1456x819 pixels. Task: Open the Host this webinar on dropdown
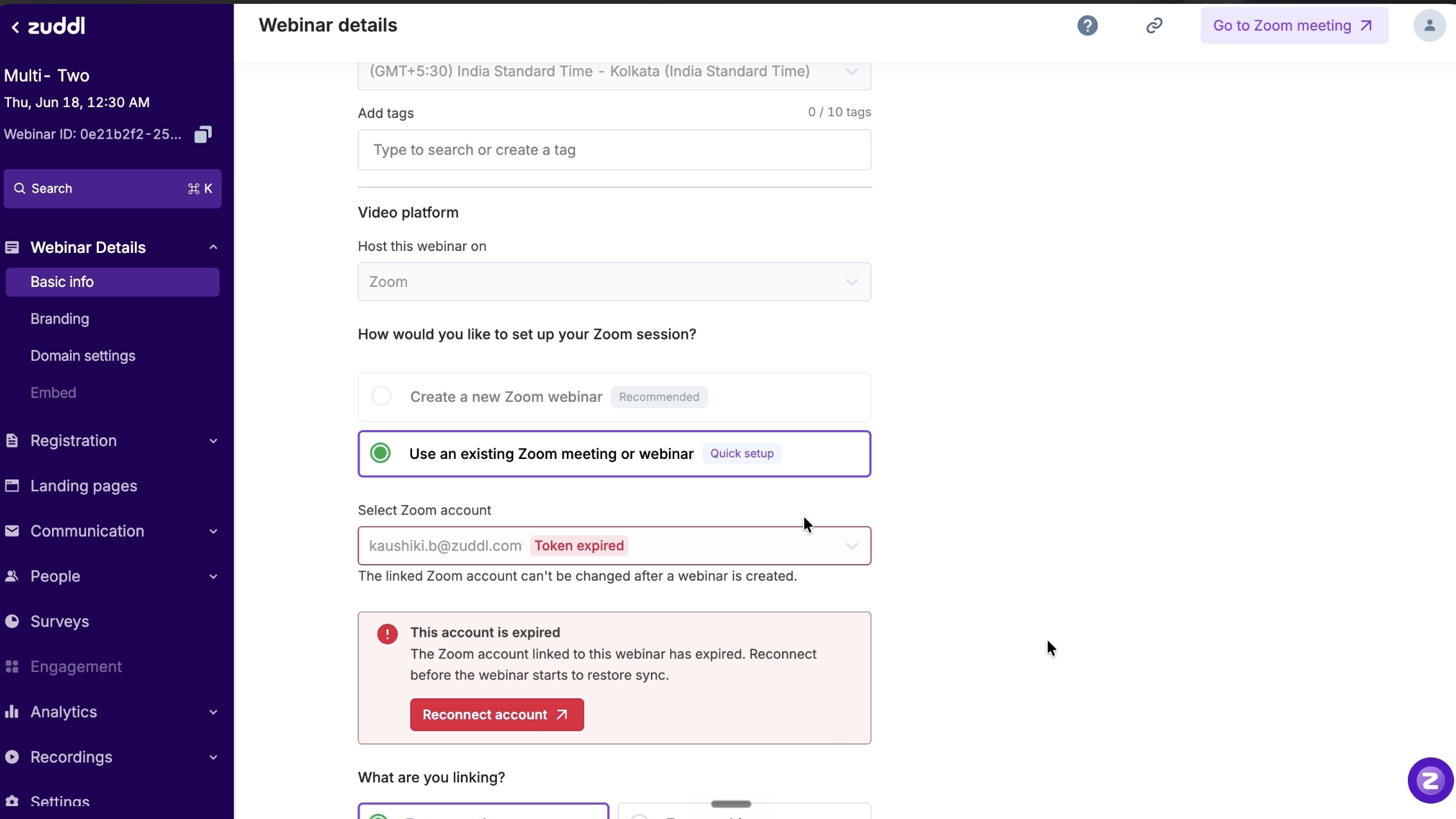pyautogui.click(x=614, y=282)
